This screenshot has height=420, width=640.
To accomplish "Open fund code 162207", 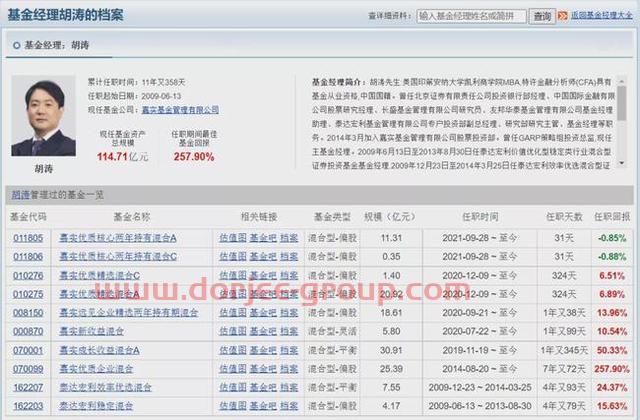I will (x=28, y=387).
